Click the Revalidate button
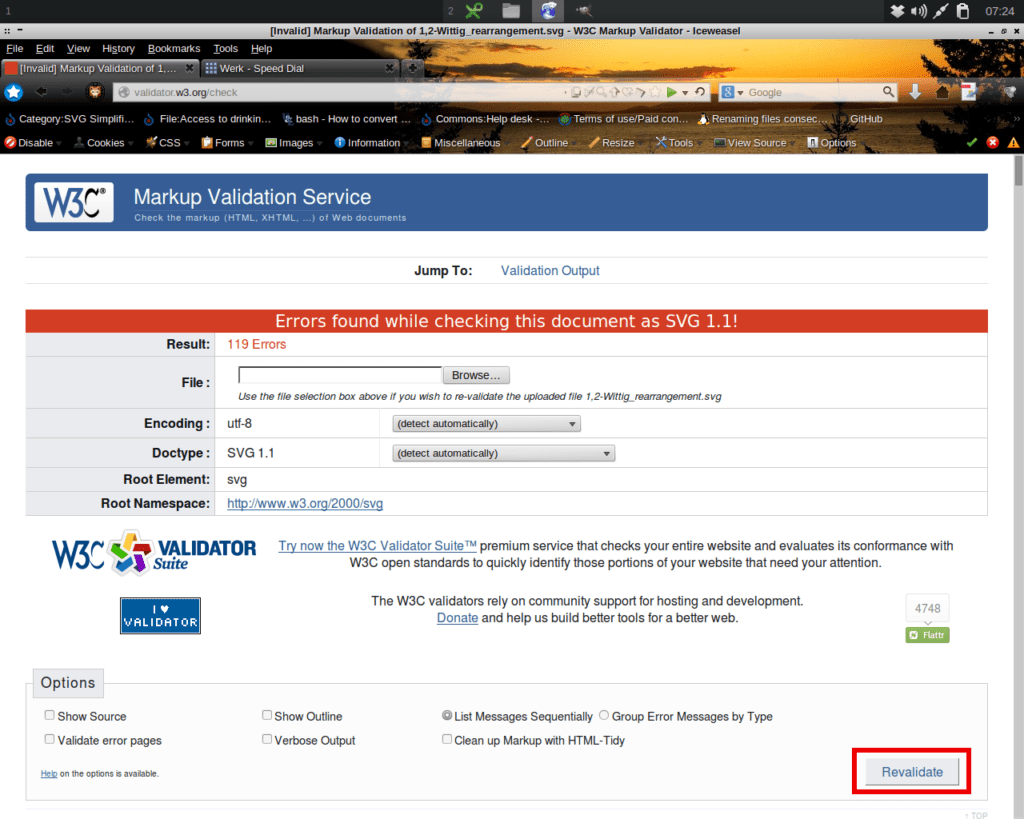The image size is (1024, 819). coord(910,771)
